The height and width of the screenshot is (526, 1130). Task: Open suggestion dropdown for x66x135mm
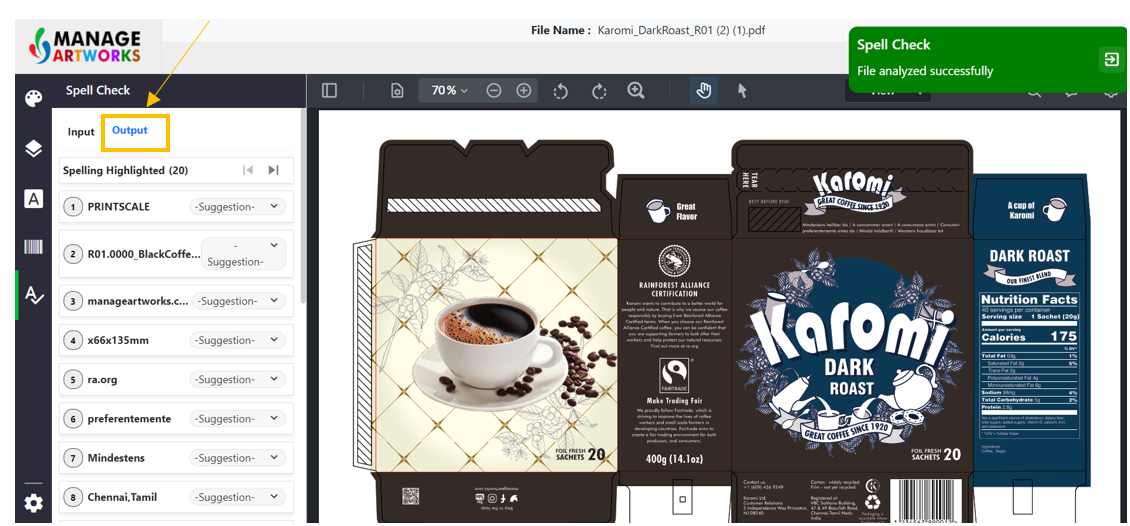pos(238,340)
